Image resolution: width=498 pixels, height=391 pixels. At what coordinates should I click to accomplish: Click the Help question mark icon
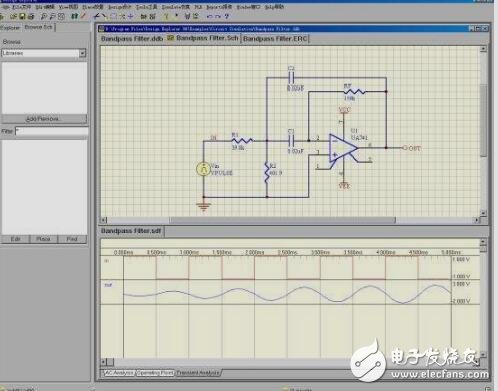(227, 16)
